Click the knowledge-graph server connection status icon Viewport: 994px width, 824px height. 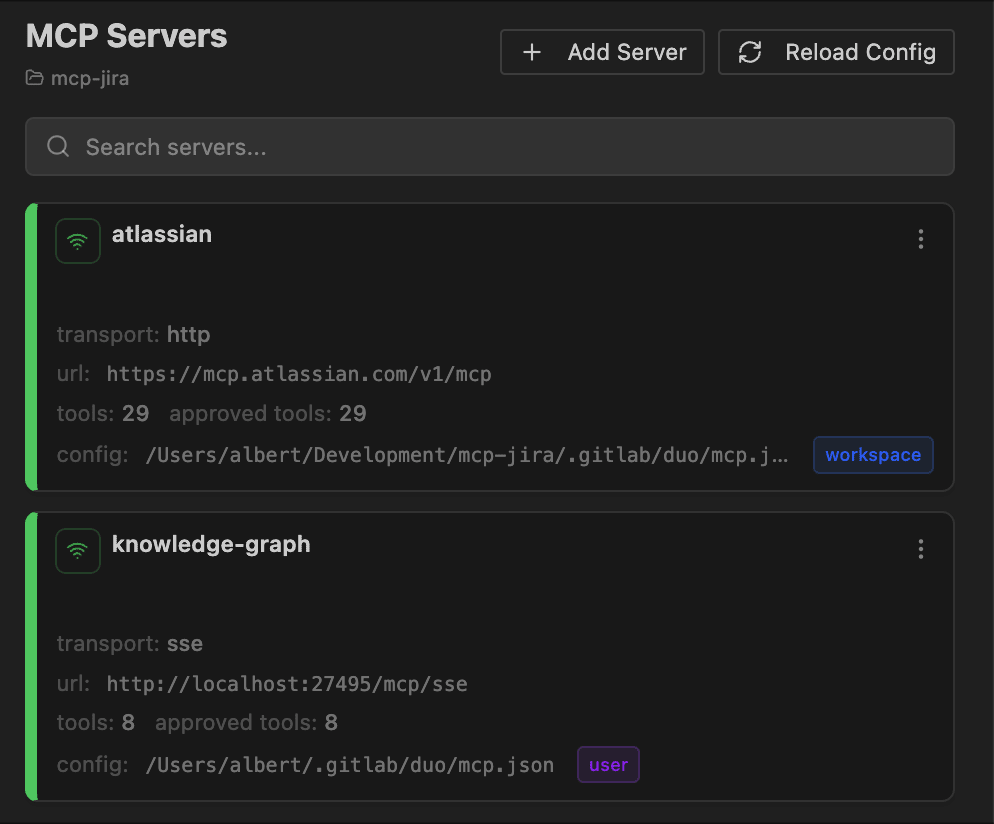pos(77,550)
